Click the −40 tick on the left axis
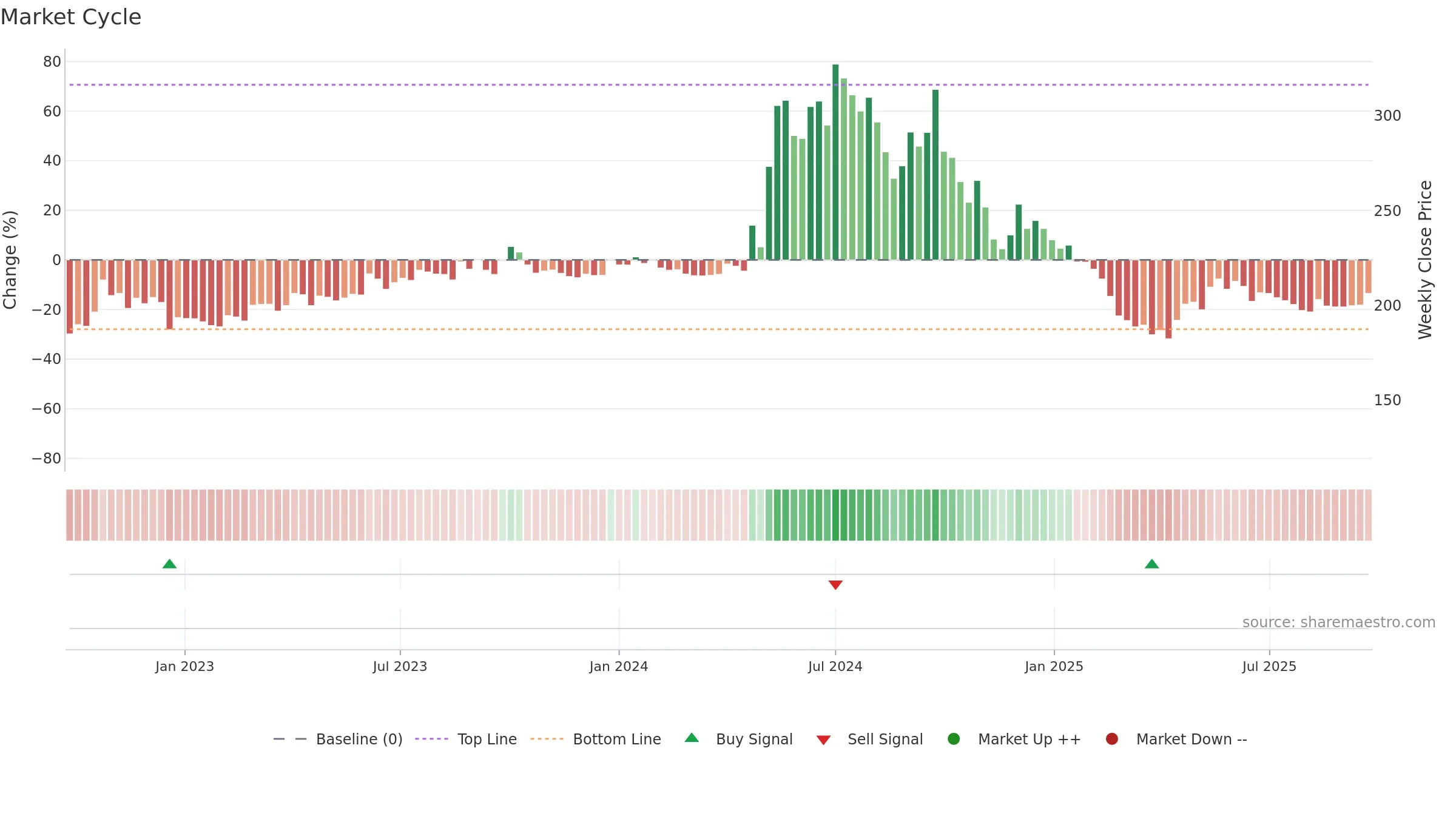The height and width of the screenshot is (819, 1456). (x=46, y=359)
